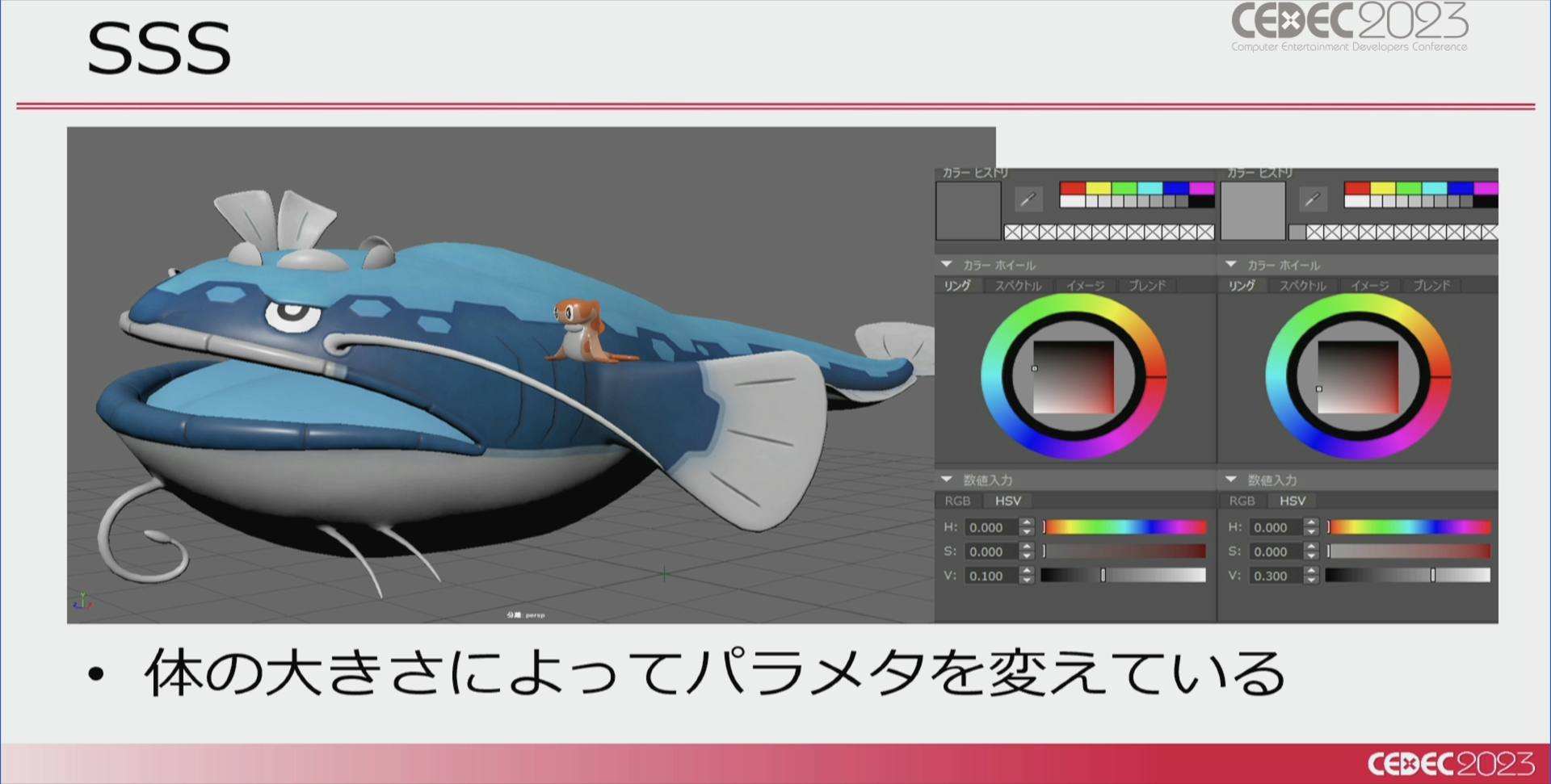This screenshot has height=784, width=1551.
Task: Select the blue preset swatch in left picker
Action: pyautogui.click(x=1175, y=188)
